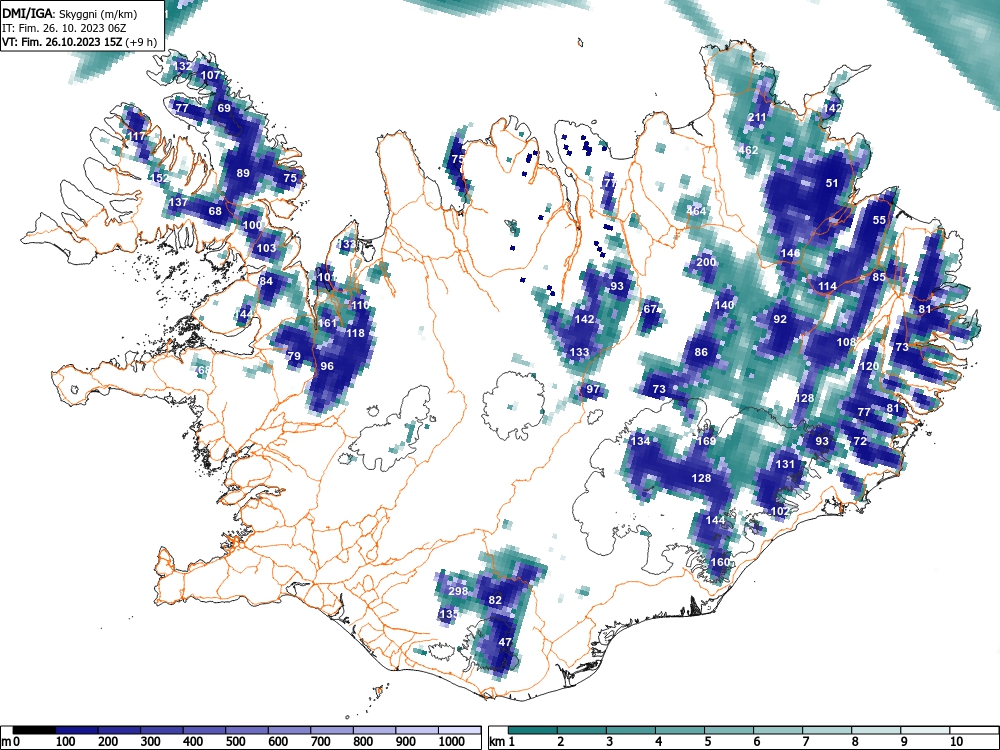This screenshot has width=1000, height=750.
Task: Click the 69 visibility value in the Westfjords
Action: [224, 108]
